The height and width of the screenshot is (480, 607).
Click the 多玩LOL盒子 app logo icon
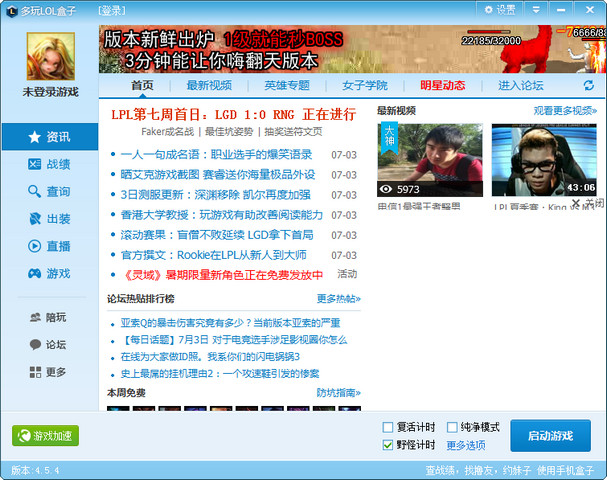click(12, 11)
